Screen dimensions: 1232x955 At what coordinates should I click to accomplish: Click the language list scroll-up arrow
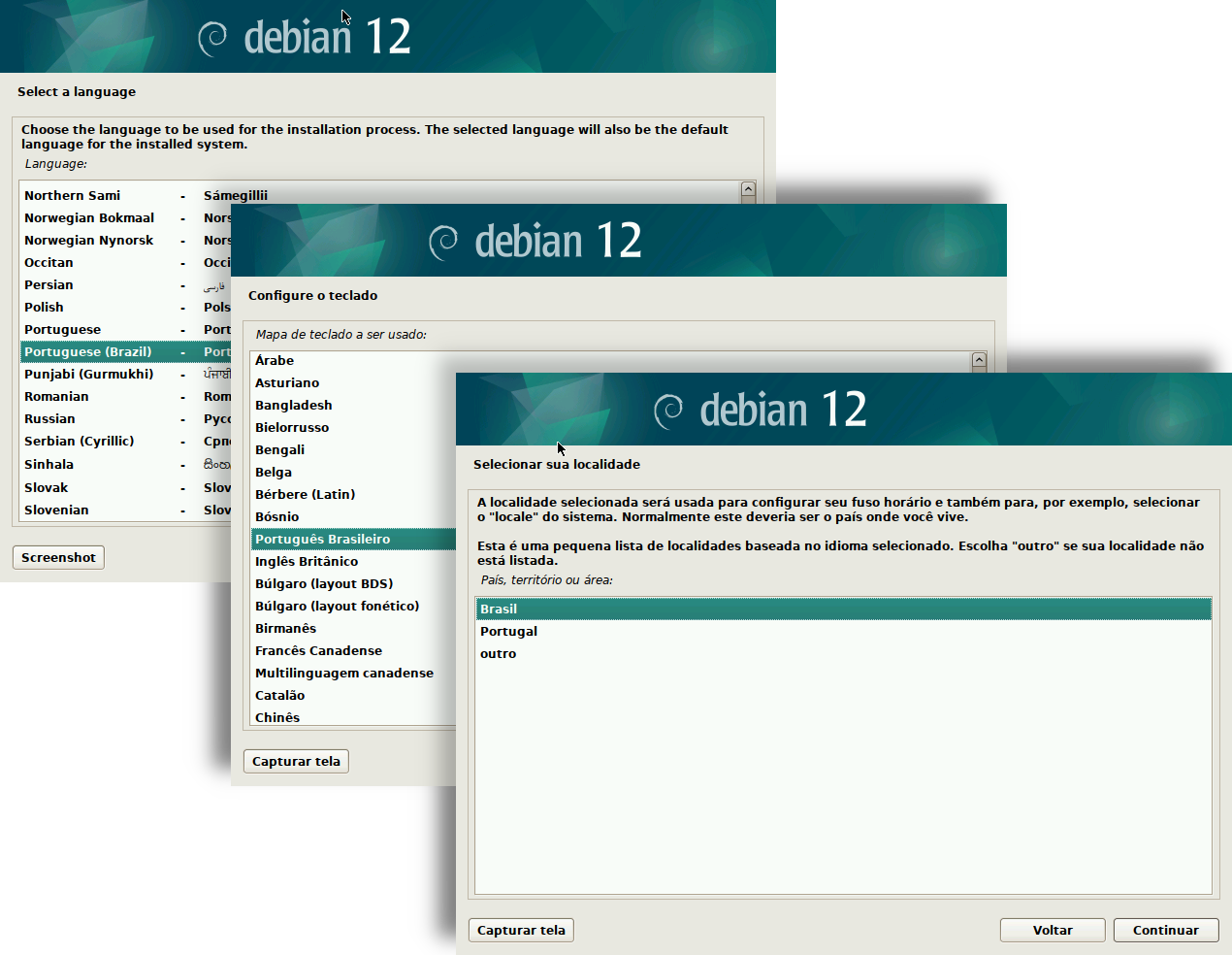tap(748, 191)
